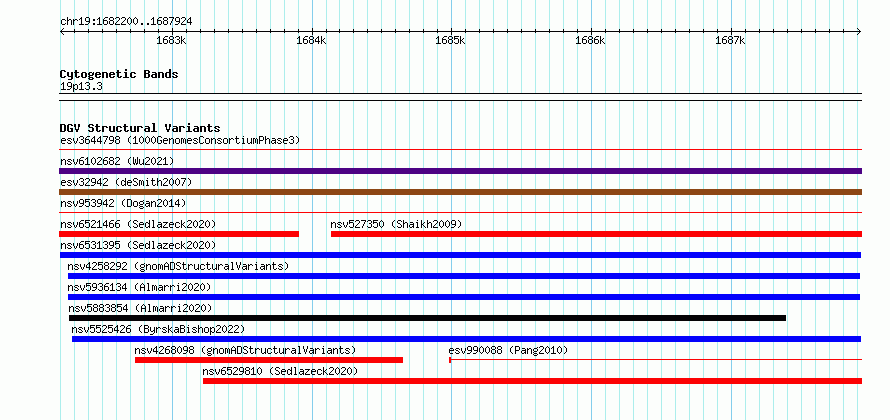
Task: Click the 19p13.3 cytogenetic band bar
Action: [460, 97]
